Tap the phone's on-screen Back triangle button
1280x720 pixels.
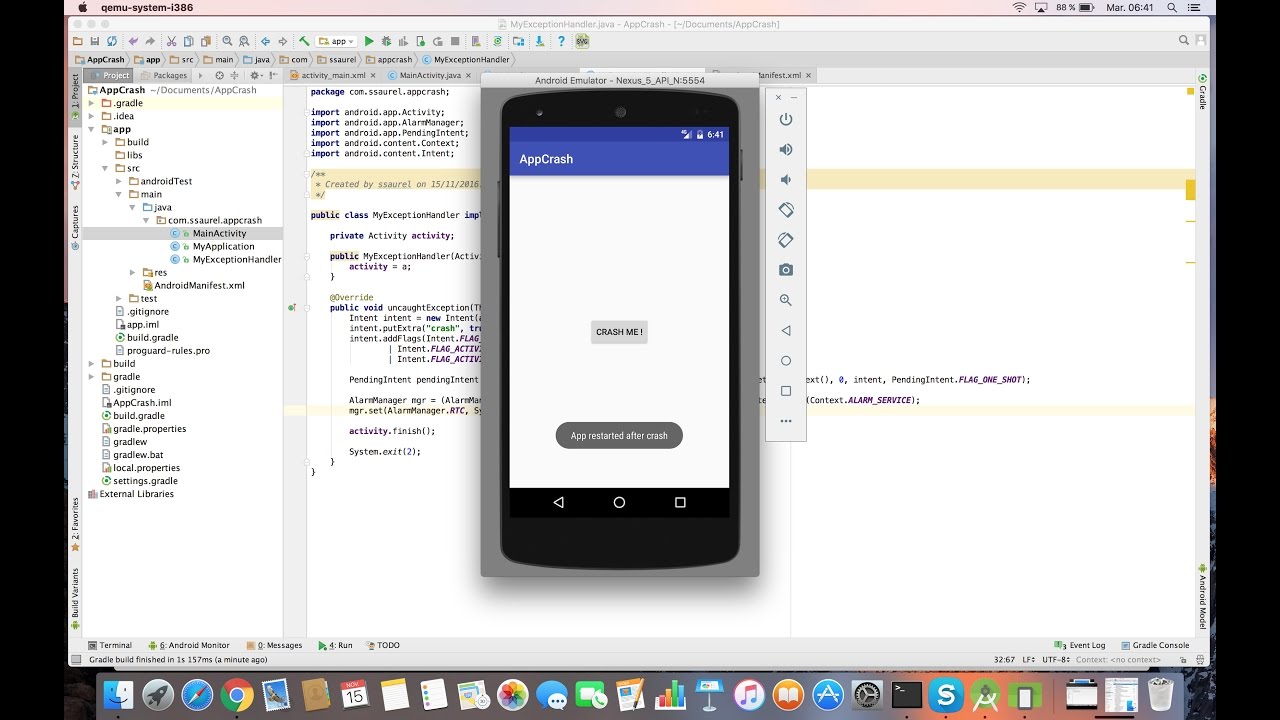pos(558,503)
